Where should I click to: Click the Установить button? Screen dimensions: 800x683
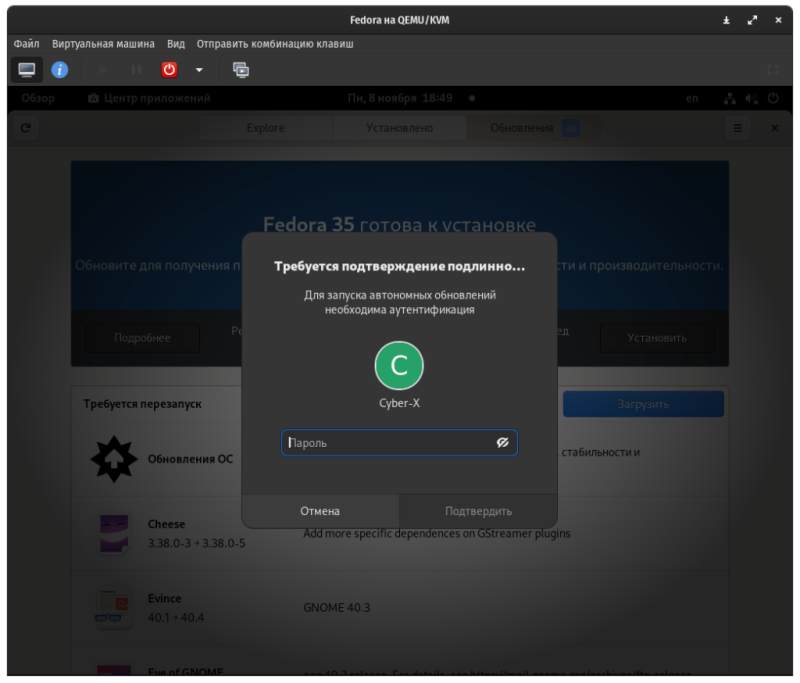[x=657, y=338]
